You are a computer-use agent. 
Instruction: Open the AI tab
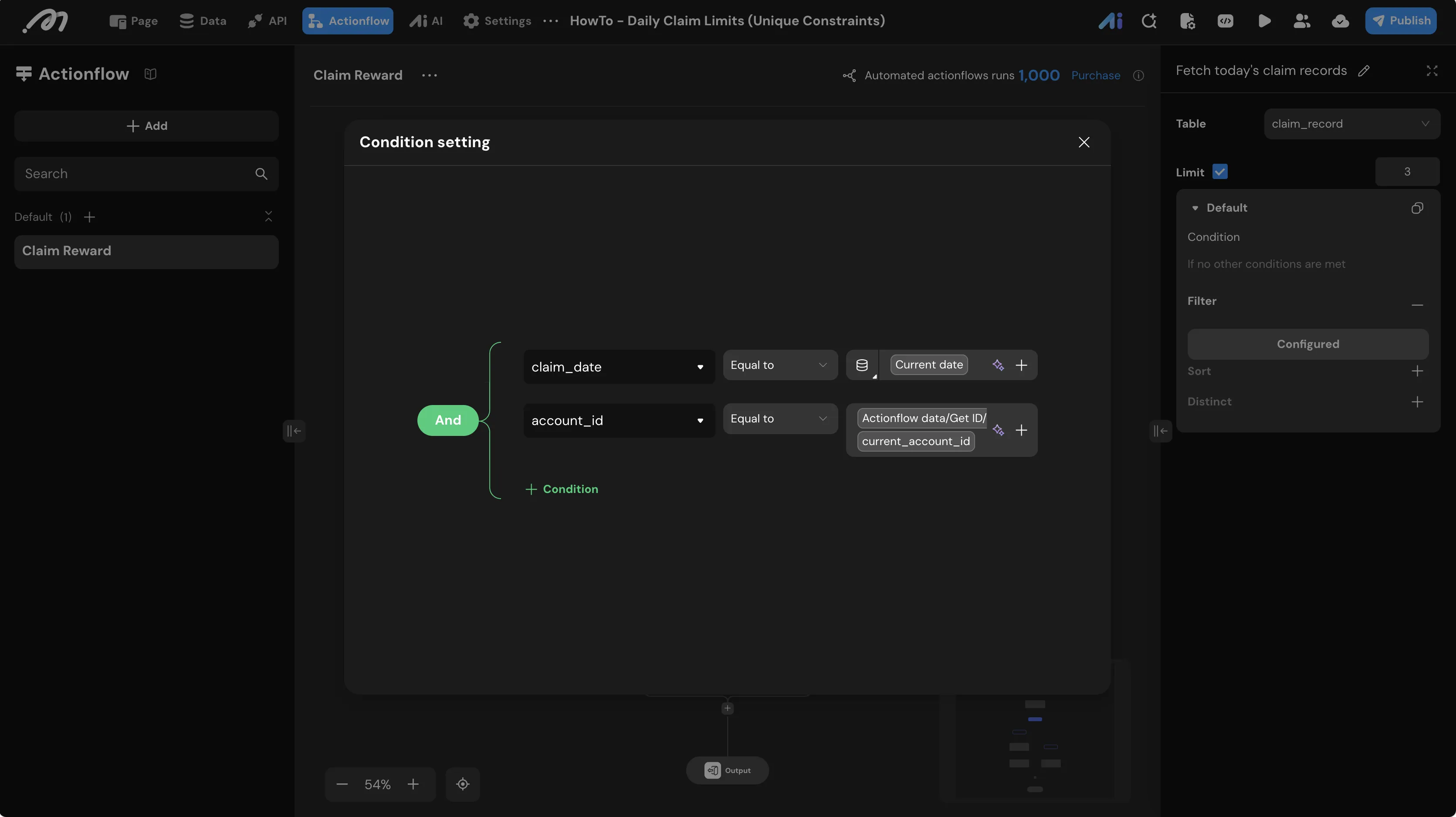426,21
